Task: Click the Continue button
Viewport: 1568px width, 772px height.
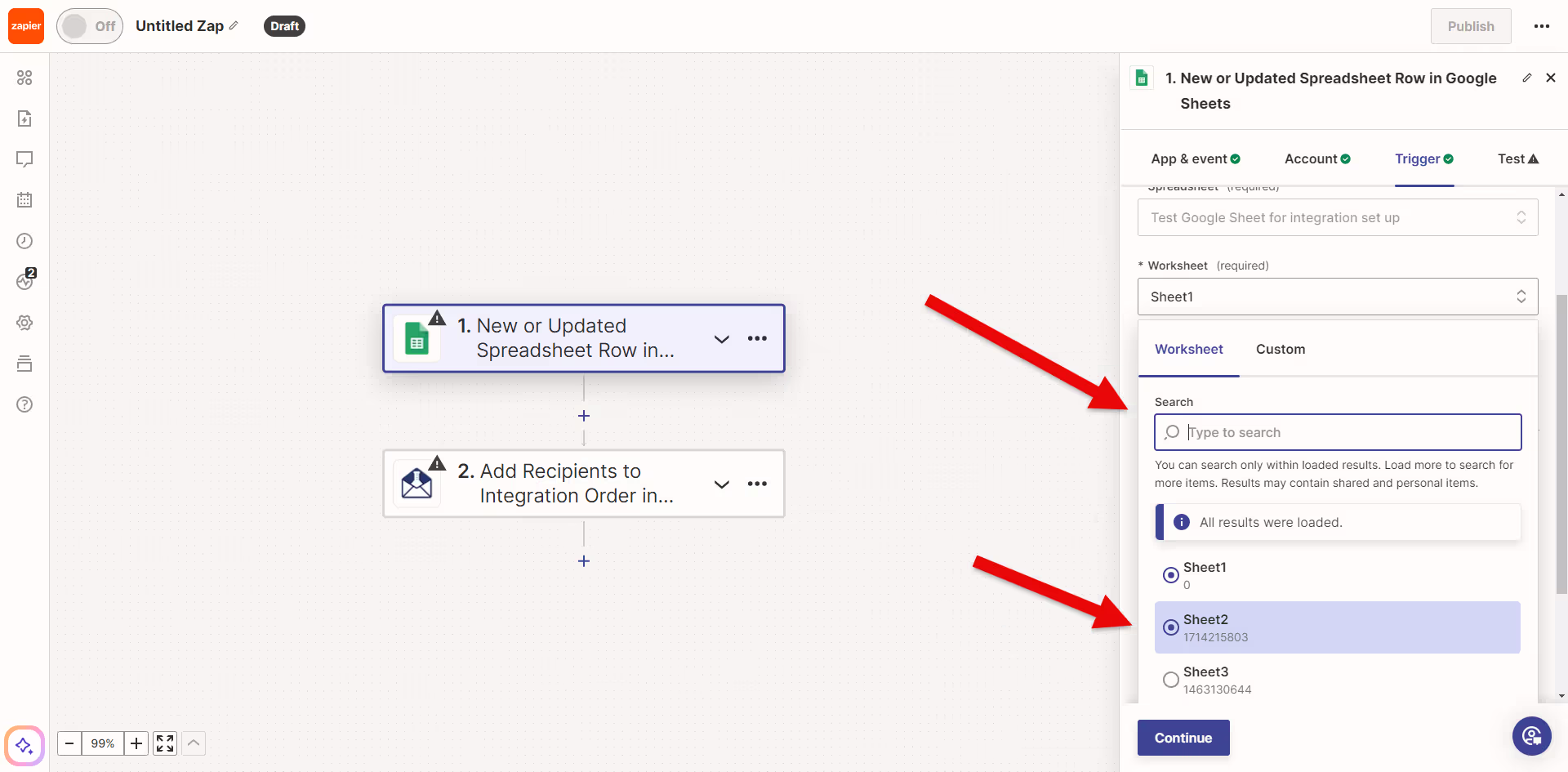Action: [1183, 738]
